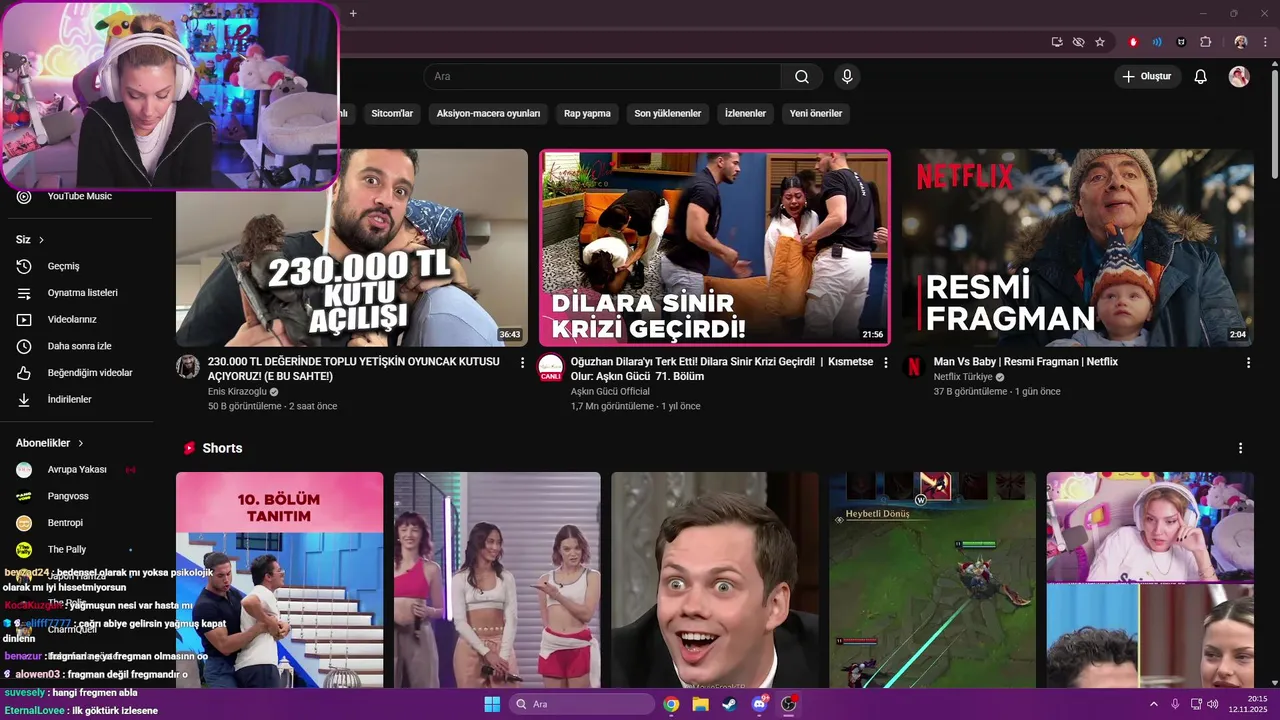Screen dimensions: 1280x720
Task: Open the red hand adblock extension
Action: tap(1133, 42)
